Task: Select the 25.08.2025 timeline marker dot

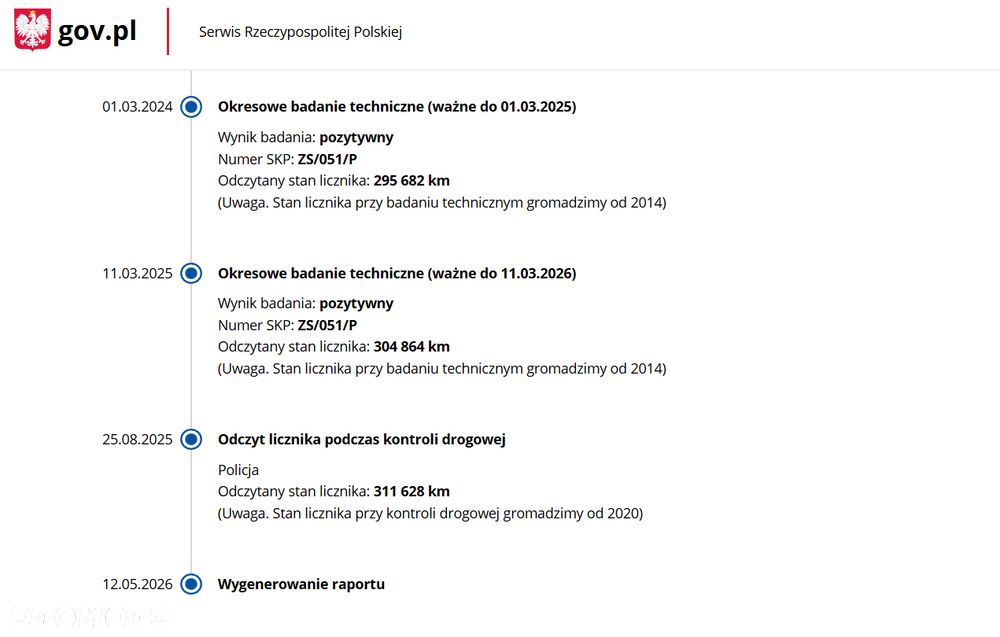Action: pos(191,439)
